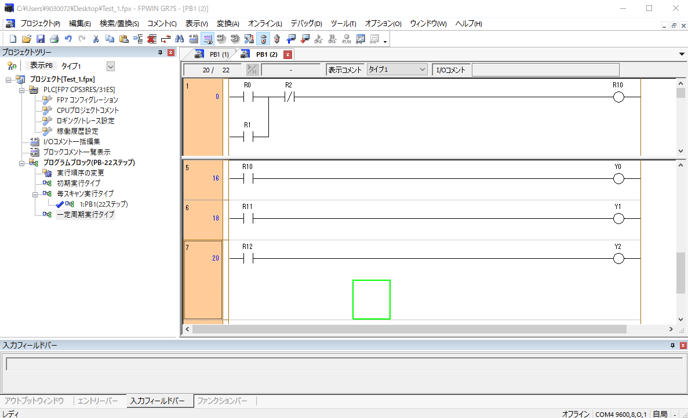This screenshot has height=418, width=688.
Task: Open the オンライン(L) menu
Action: 265,24
